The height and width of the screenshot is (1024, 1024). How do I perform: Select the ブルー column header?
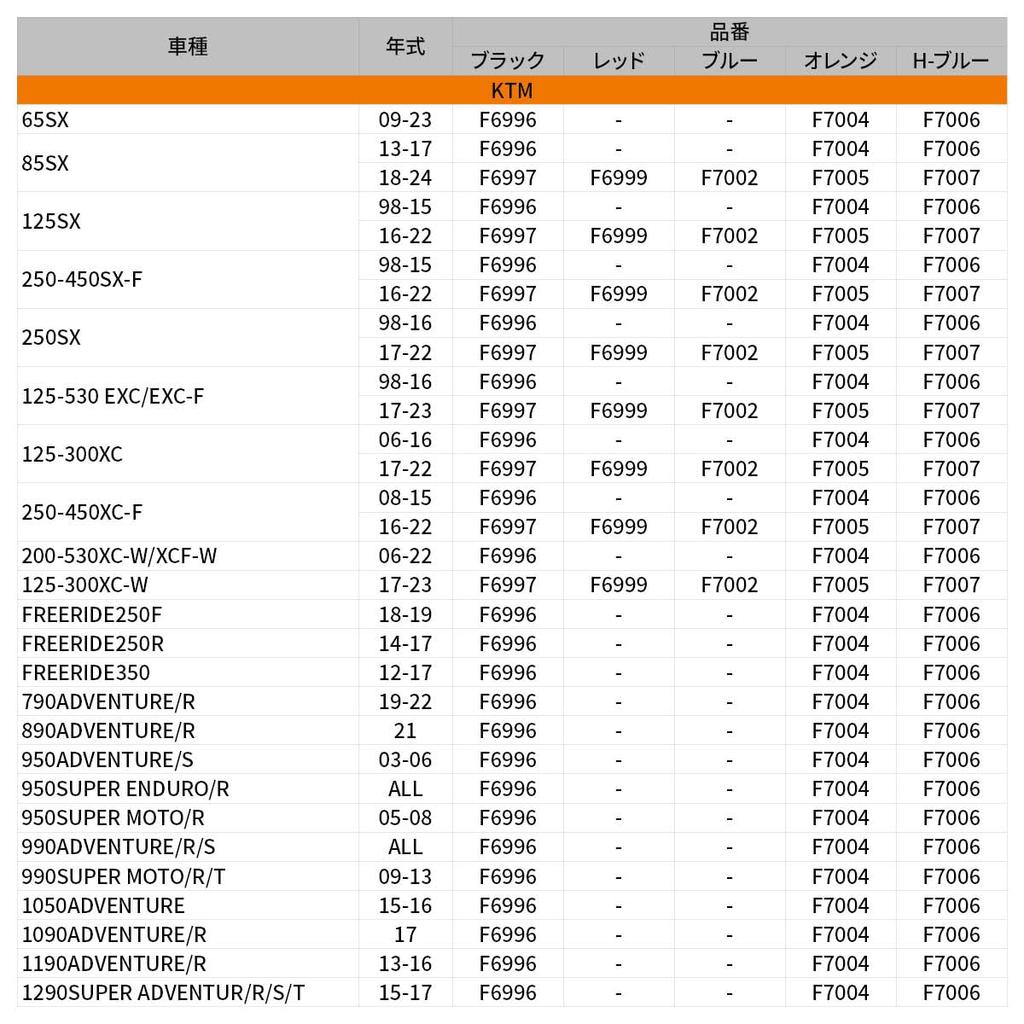pos(729,61)
